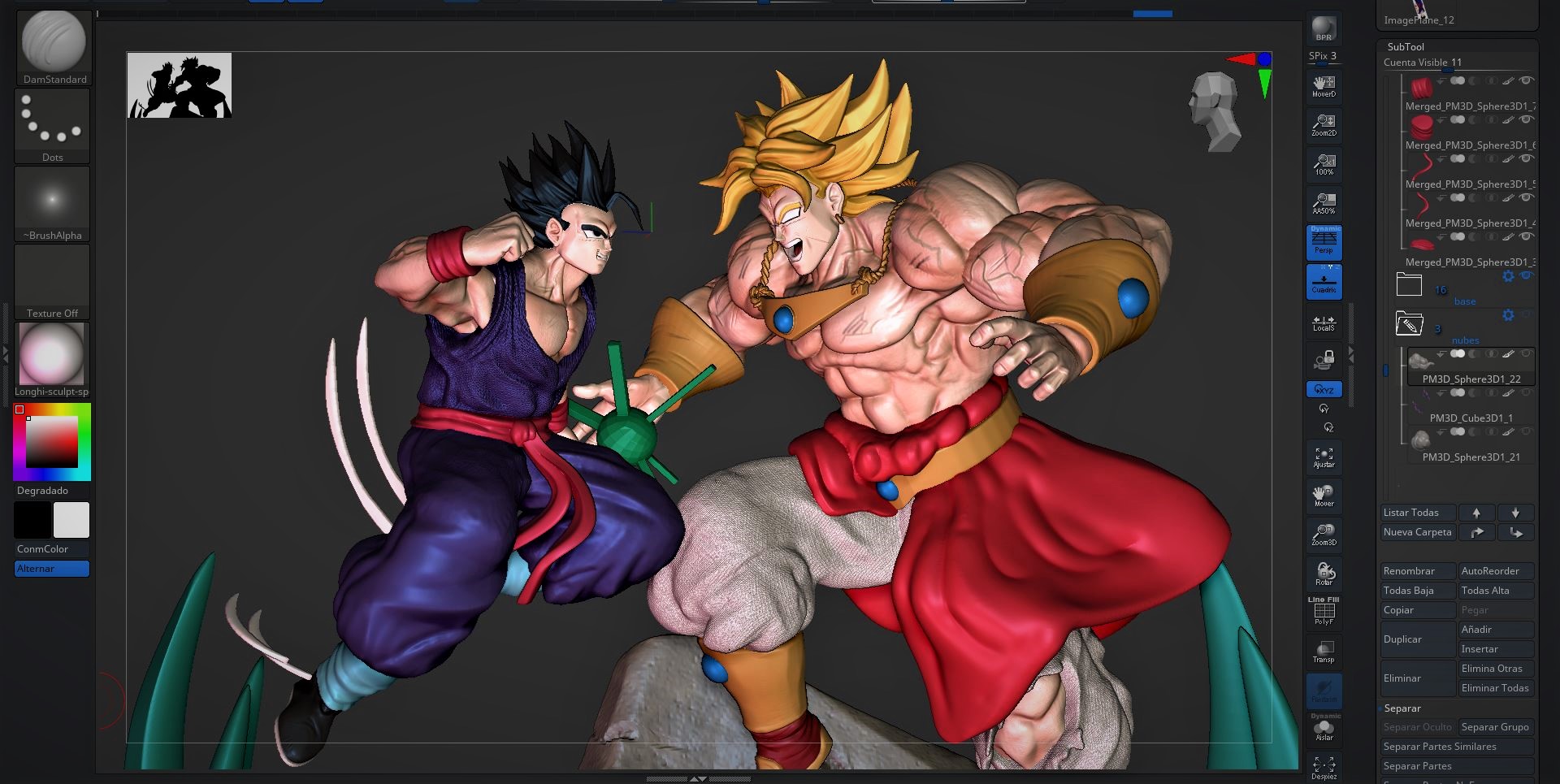This screenshot has width=1560, height=784.
Task: Select subtool Merged_PM3D_Sphere3D1_5
Action: (1471, 171)
